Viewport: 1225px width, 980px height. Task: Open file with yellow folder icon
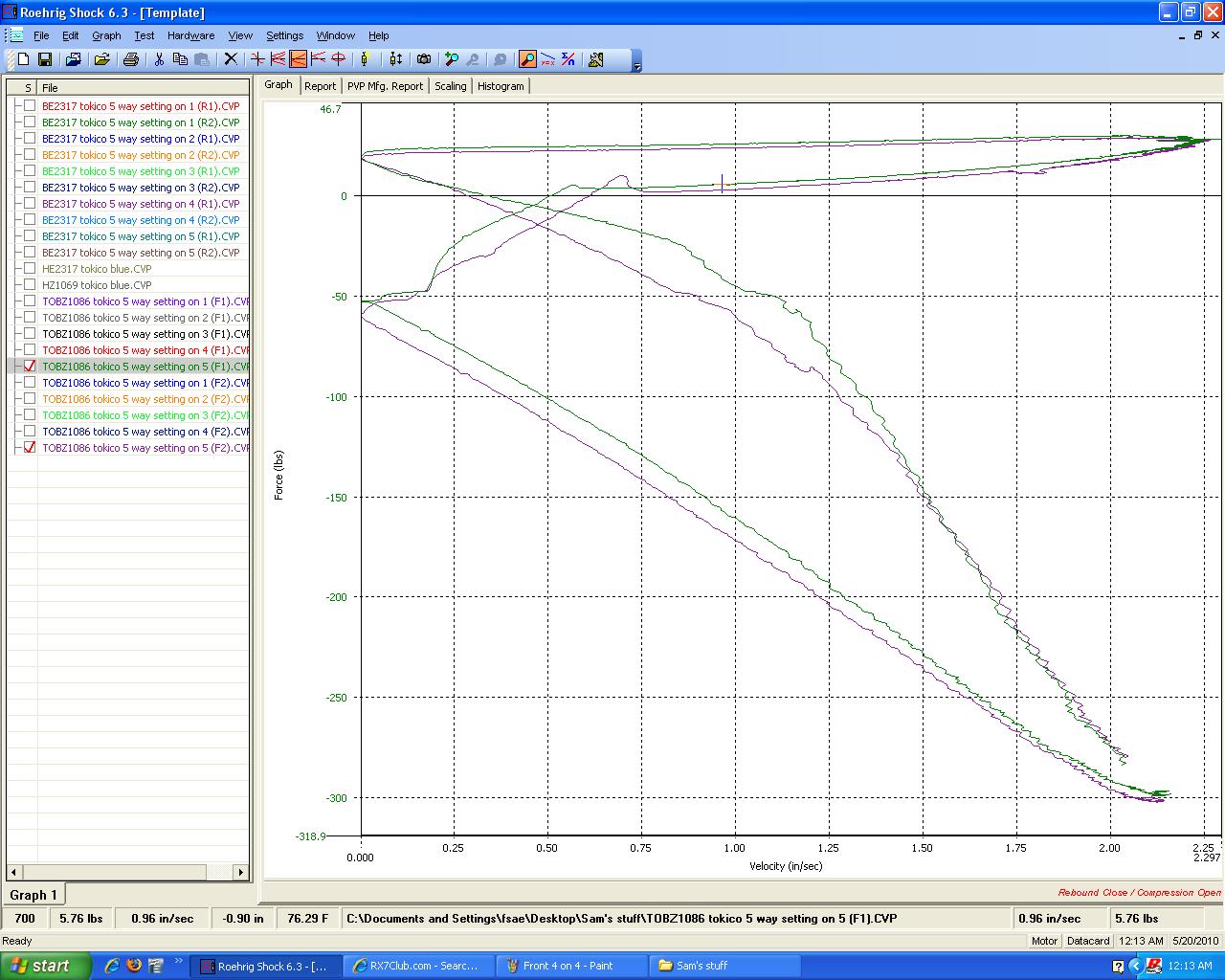[101, 59]
